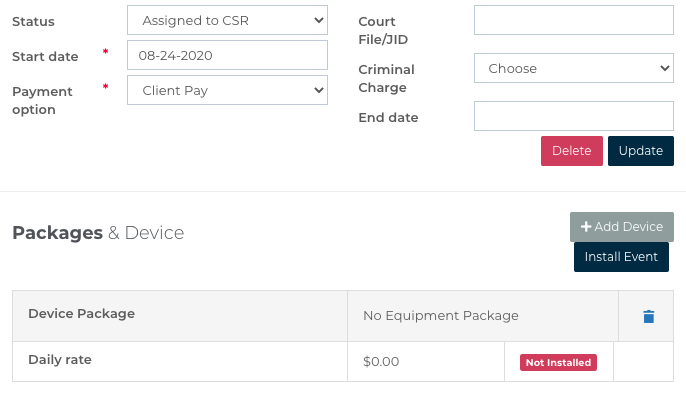
Task: Click the Payment option field label
Action: coord(42,100)
